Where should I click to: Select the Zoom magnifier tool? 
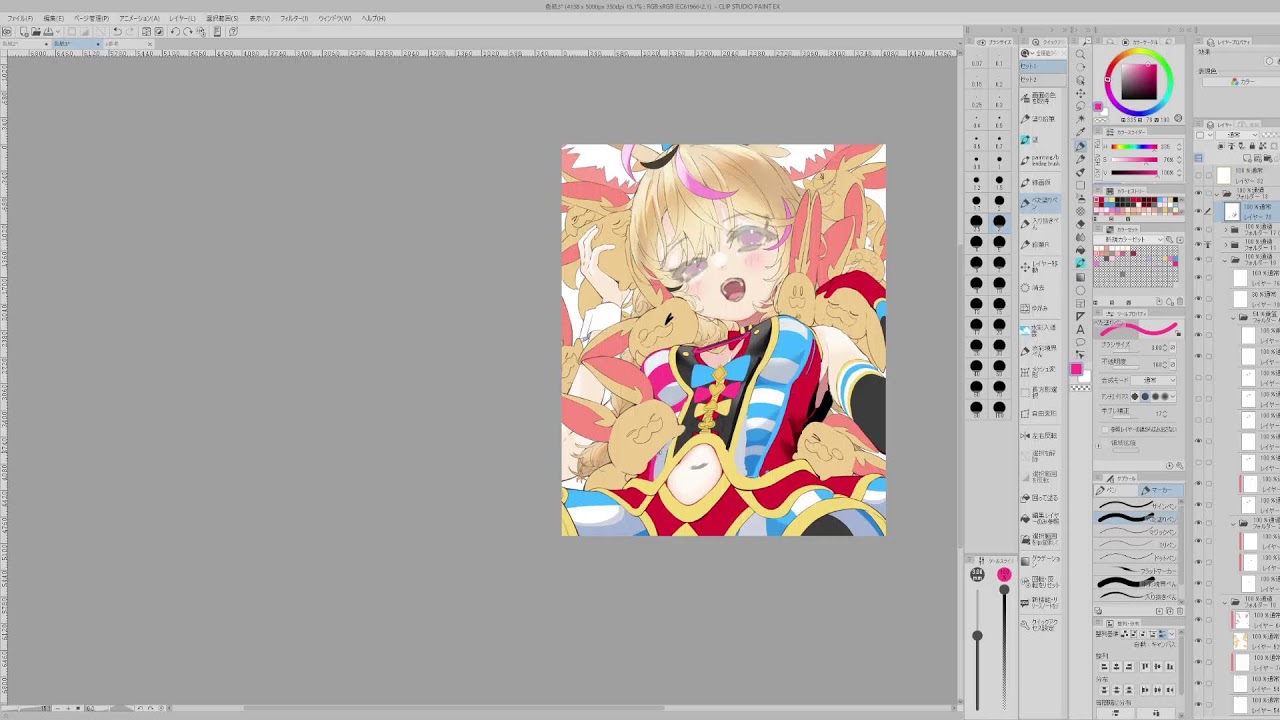[x=1080, y=54]
